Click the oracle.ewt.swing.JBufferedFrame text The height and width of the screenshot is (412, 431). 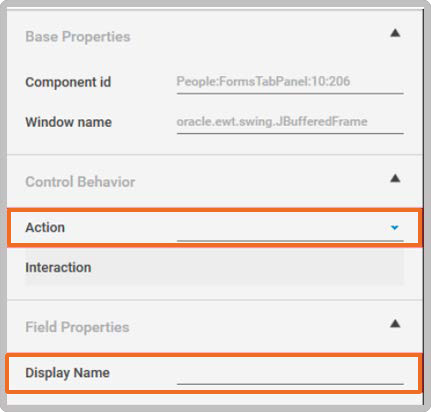coord(272,122)
